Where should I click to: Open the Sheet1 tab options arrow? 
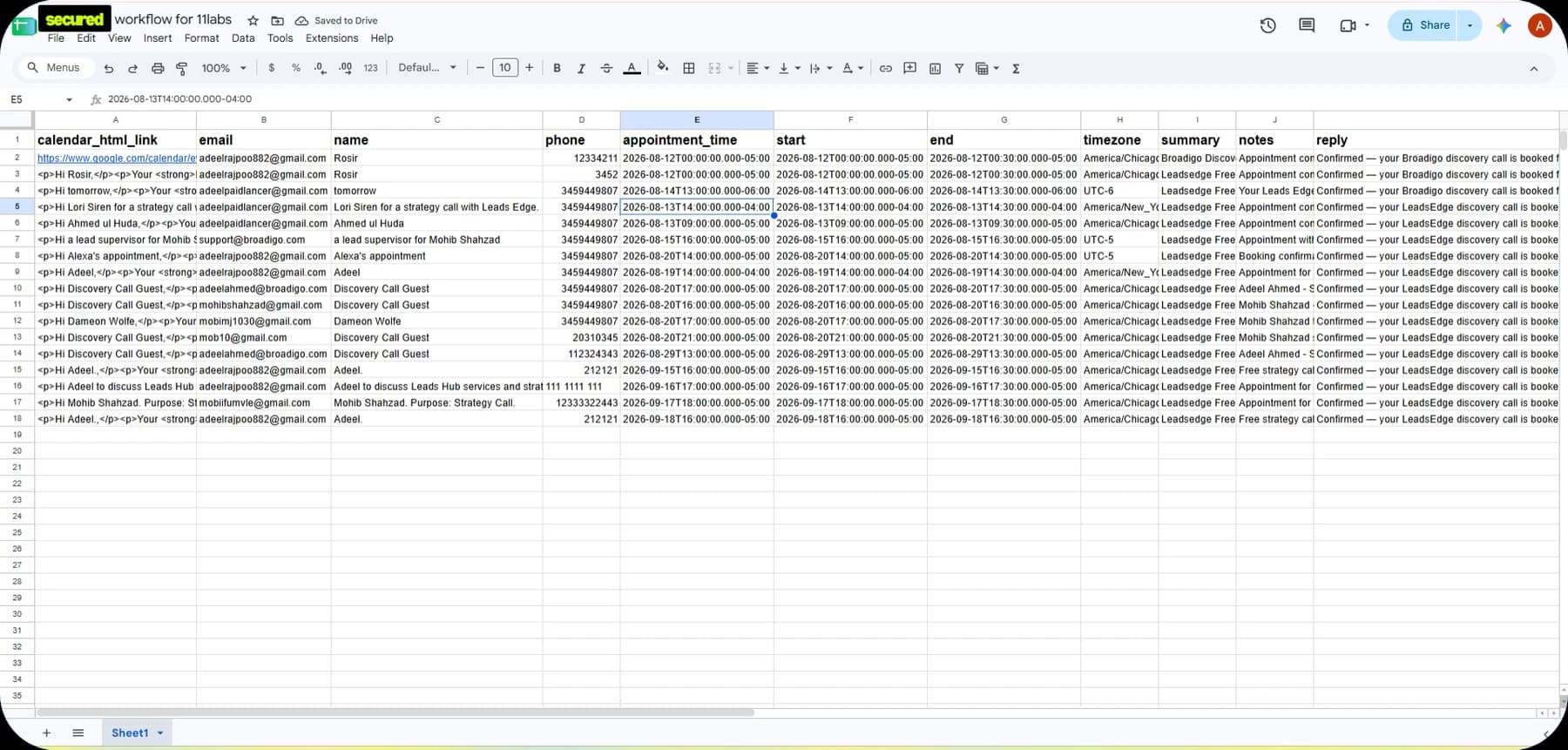coord(160,733)
